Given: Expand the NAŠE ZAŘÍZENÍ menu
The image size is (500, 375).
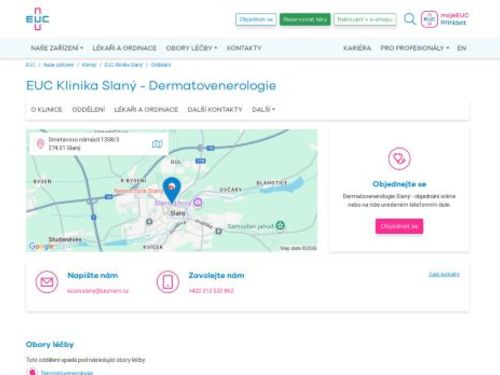Looking at the screenshot, I should (x=57, y=48).
